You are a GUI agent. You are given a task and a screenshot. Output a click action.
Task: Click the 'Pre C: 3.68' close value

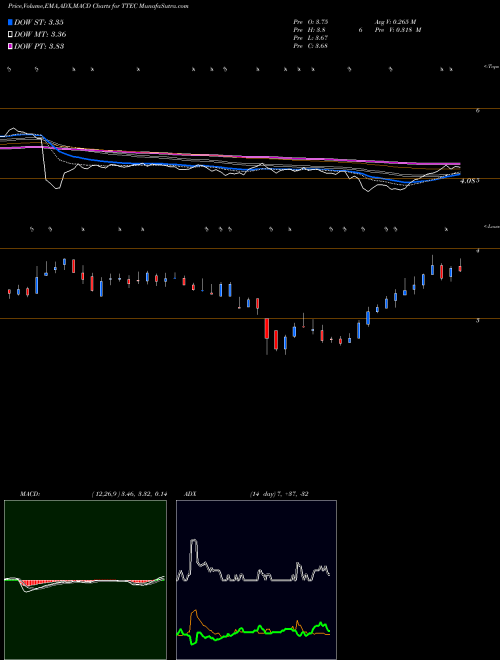pyautogui.click(x=311, y=46)
